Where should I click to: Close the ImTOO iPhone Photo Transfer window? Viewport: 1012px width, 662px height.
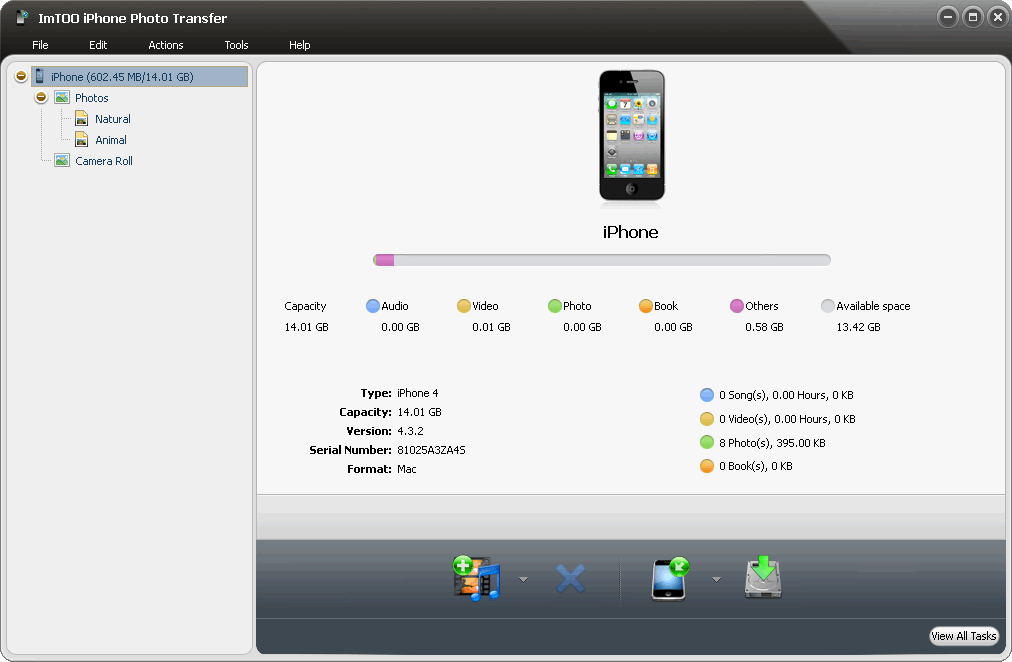pos(998,17)
